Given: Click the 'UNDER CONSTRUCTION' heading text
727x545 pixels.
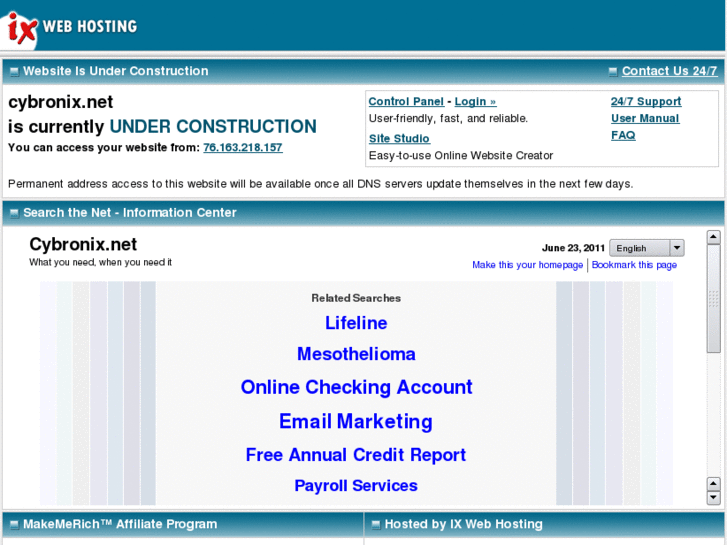Looking at the screenshot, I should pyautogui.click(x=213, y=127).
